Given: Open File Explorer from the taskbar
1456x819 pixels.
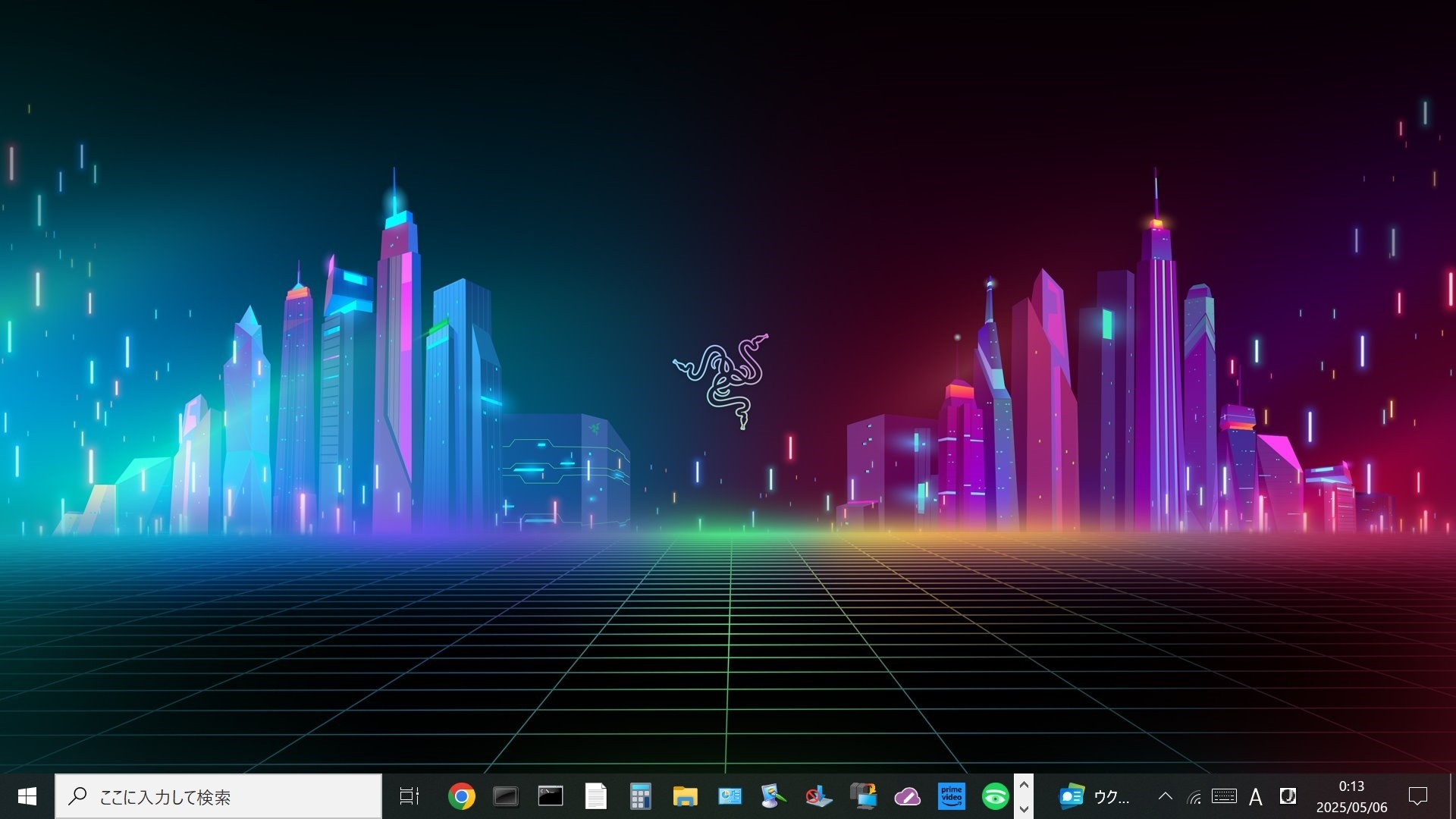Looking at the screenshot, I should click(685, 796).
